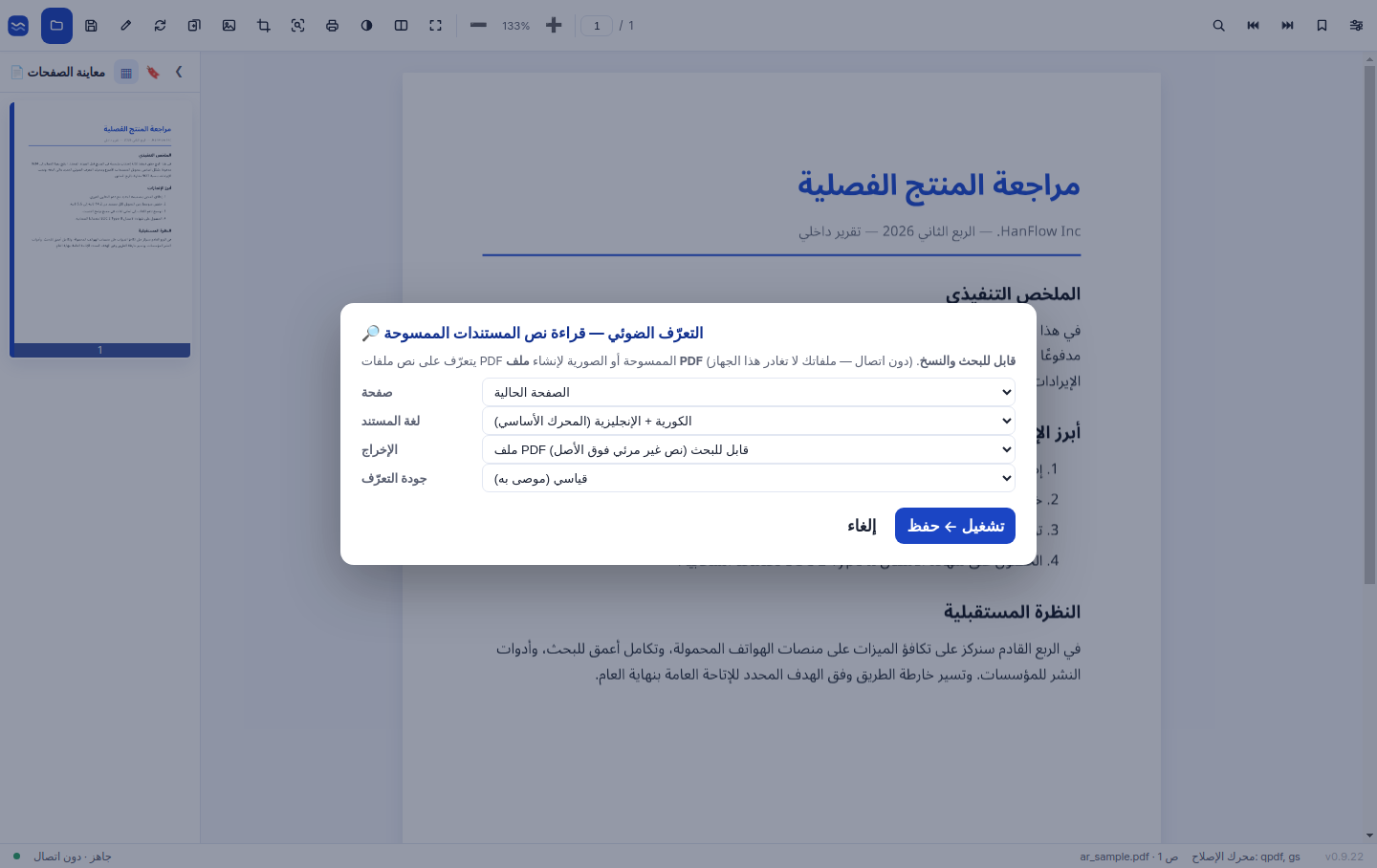Click the 'معاينة الصفحات' sidebar title
Image resolution: width=1377 pixels, height=868 pixels.
pyautogui.click(x=66, y=72)
